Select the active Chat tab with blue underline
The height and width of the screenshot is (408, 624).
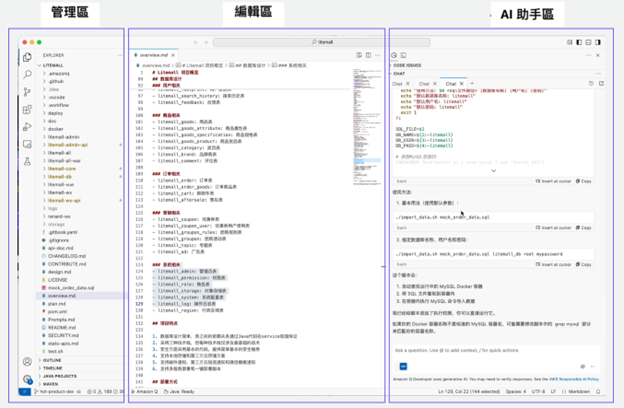451,84
